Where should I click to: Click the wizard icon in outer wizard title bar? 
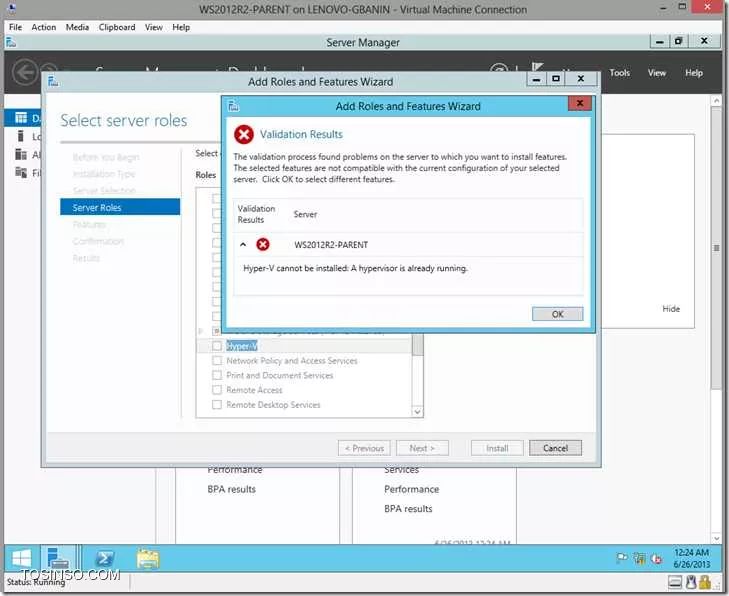point(53,82)
